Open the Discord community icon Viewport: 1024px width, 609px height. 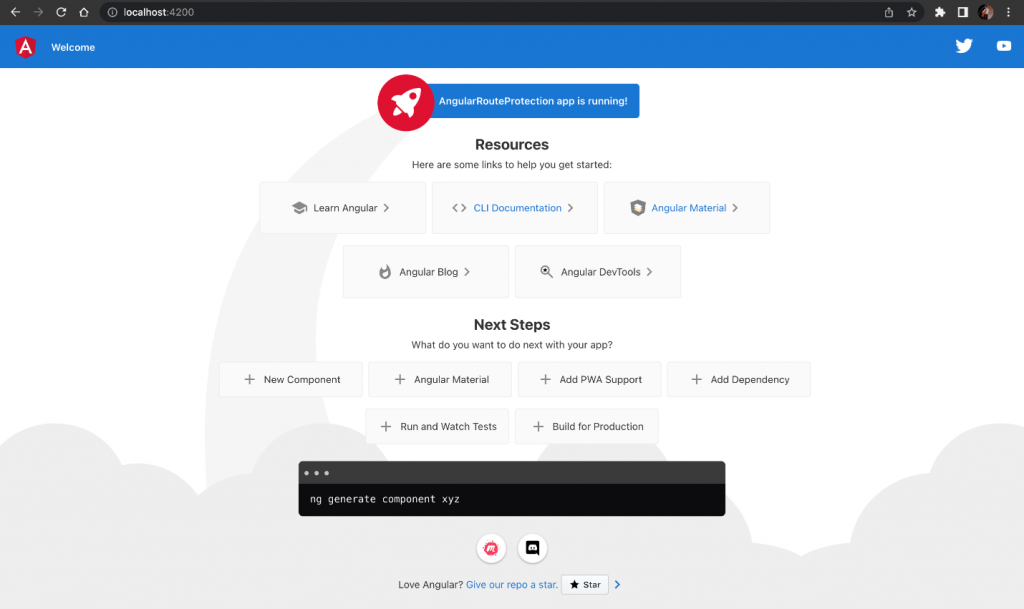[531, 548]
